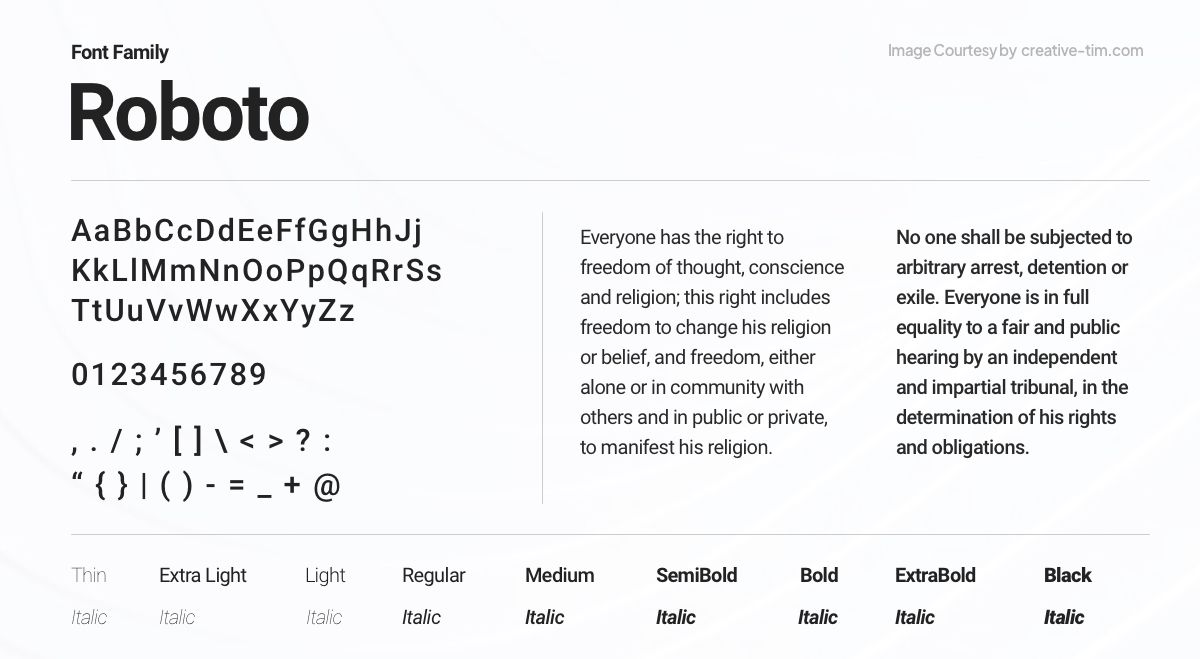Select the ExtraBold weight label

point(935,575)
